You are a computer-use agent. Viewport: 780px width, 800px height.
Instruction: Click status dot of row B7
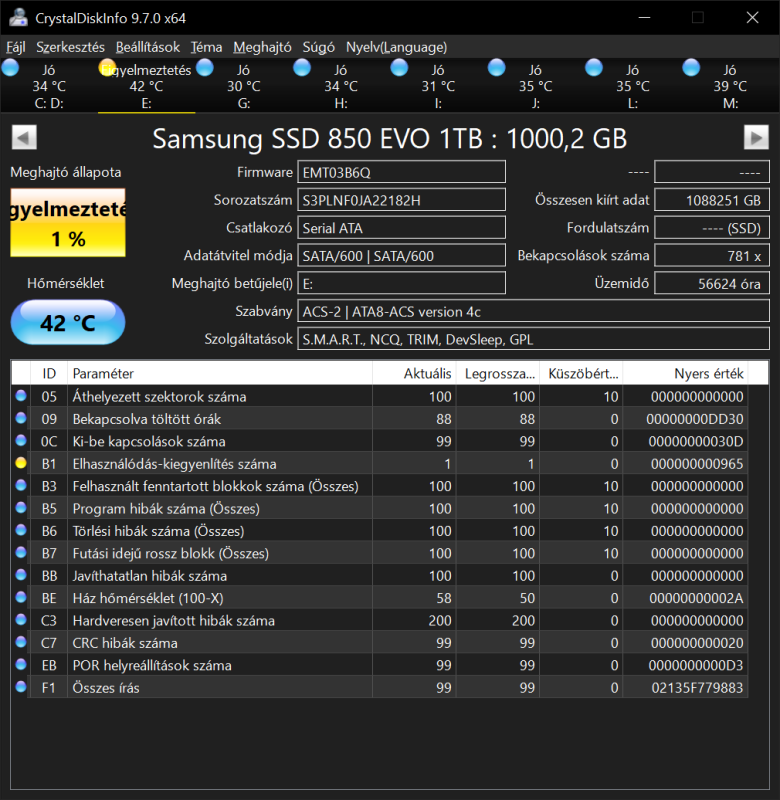21,553
